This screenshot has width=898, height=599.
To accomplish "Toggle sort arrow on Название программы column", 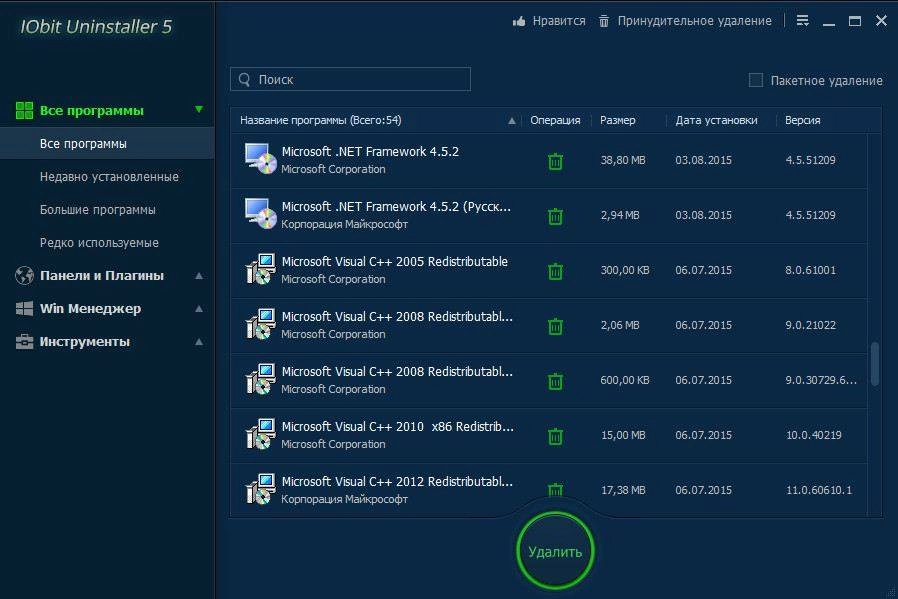I will pyautogui.click(x=511, y=121).
